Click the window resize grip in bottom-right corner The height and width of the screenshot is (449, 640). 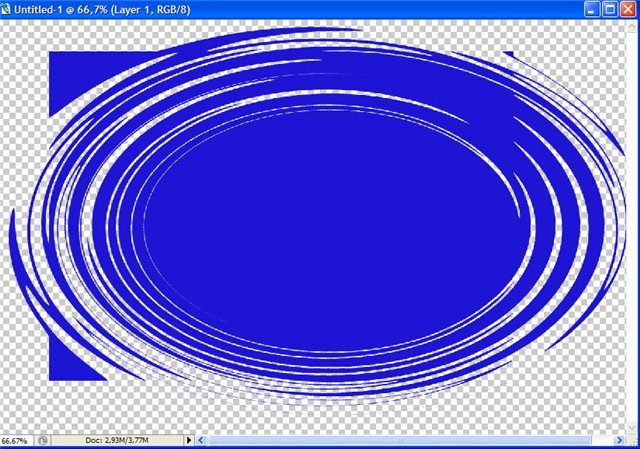point(631,440)
